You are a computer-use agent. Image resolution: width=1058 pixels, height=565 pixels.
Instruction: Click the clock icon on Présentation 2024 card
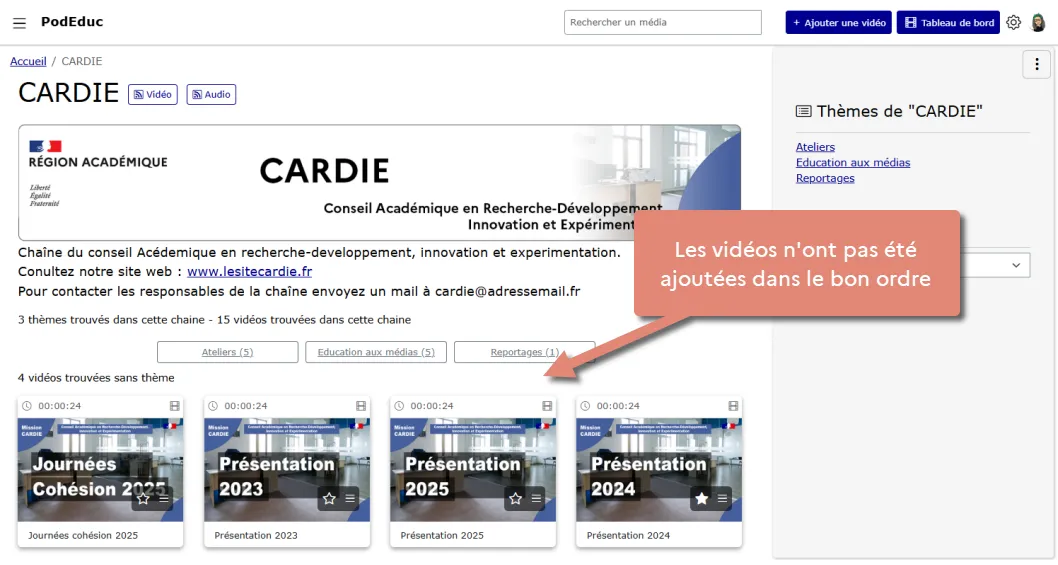pyautogui.click(x=586, y=406)
